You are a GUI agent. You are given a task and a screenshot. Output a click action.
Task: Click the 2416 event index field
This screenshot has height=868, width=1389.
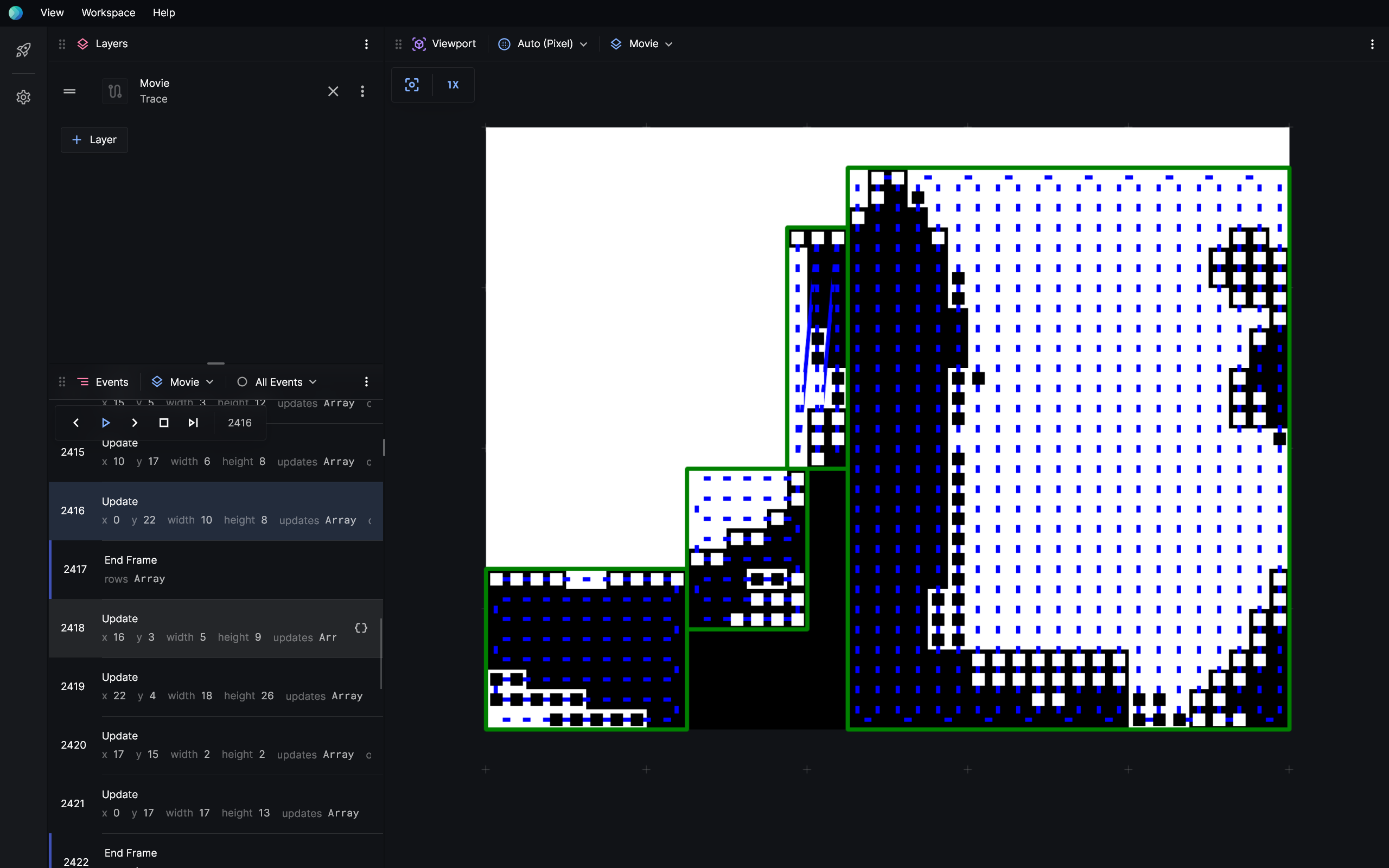coord(240,423)
